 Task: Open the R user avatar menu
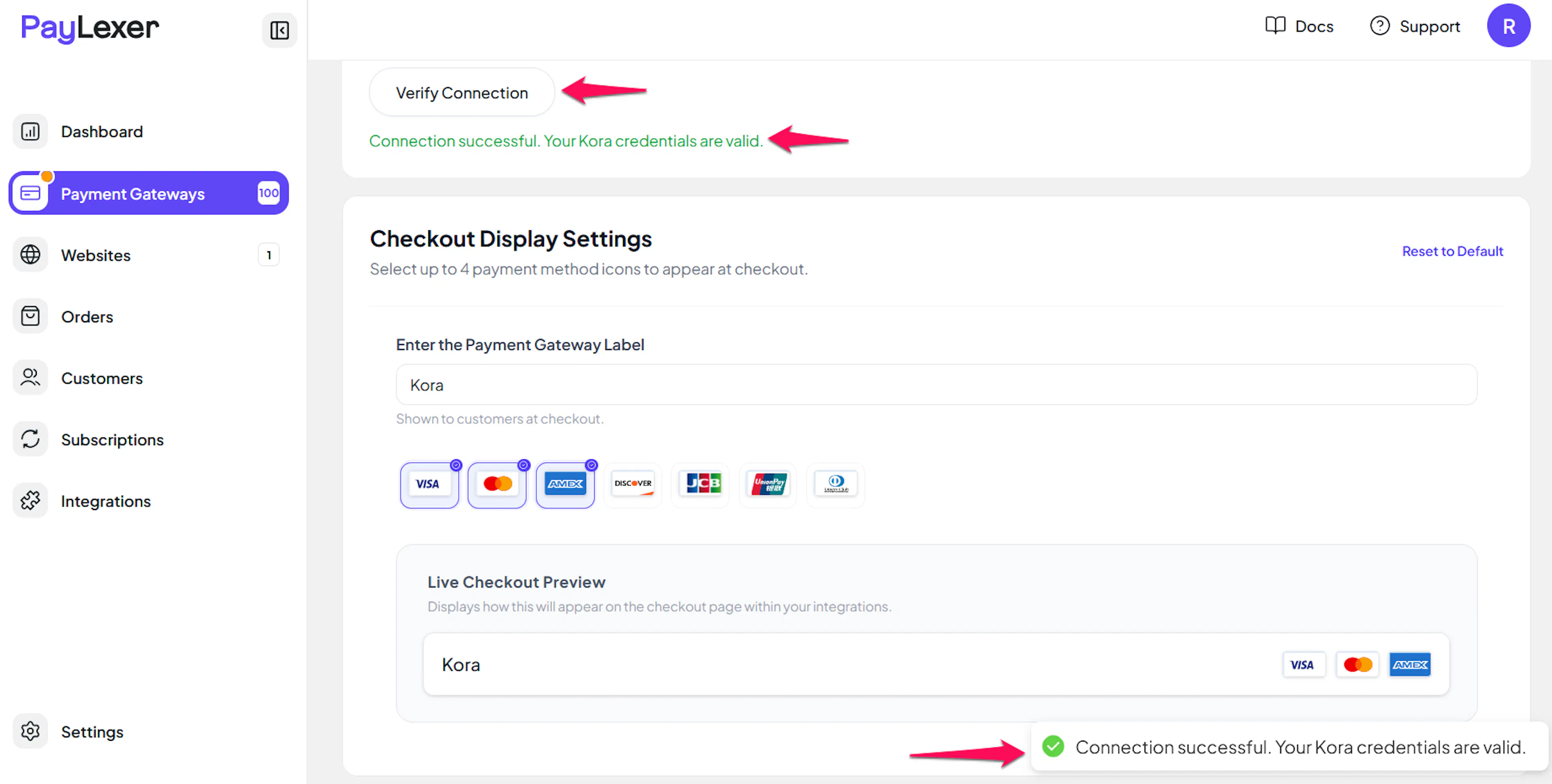pyautogui.click(x=1508, y=26)
